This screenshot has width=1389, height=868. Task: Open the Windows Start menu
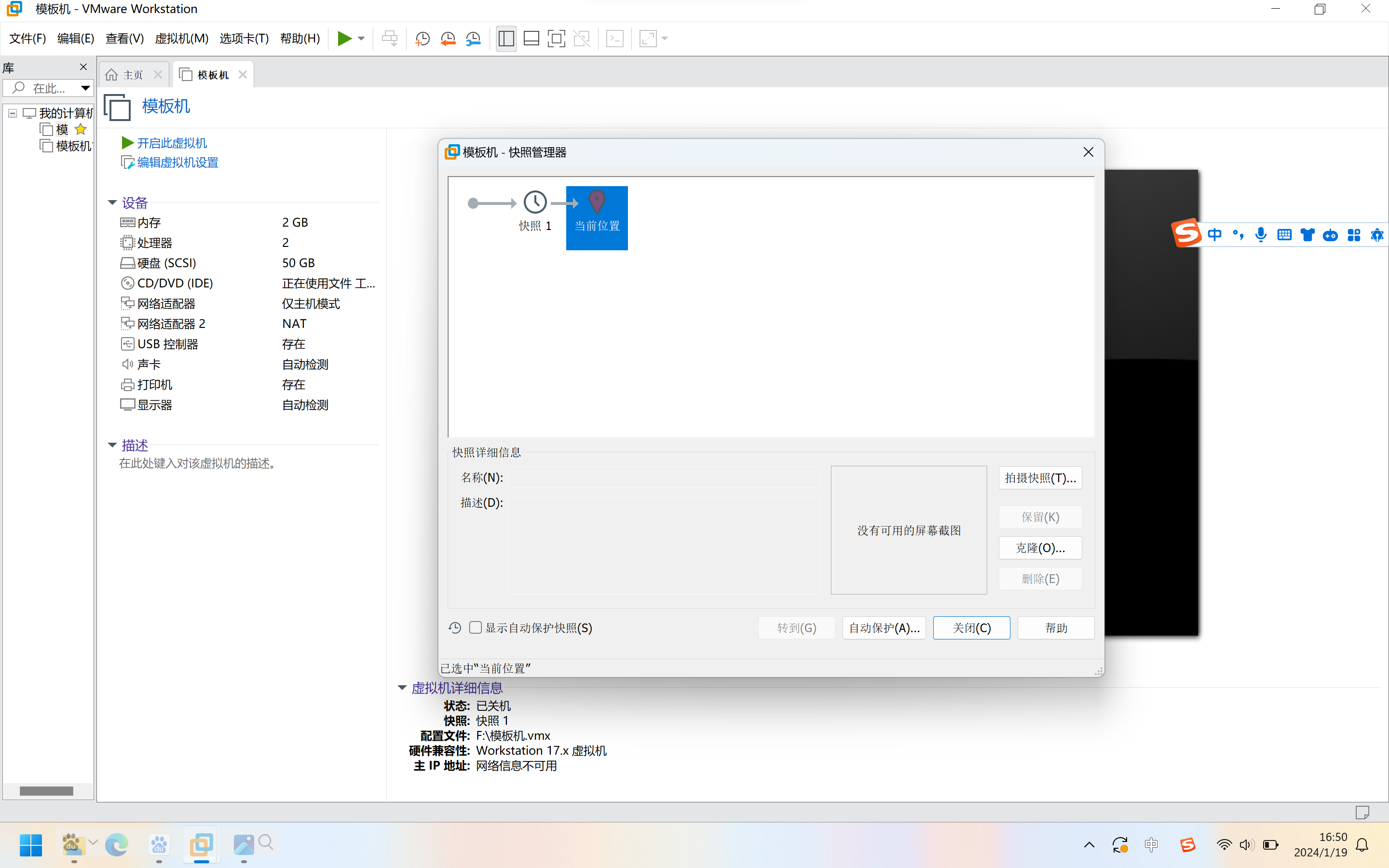click(x=31, y=844)
